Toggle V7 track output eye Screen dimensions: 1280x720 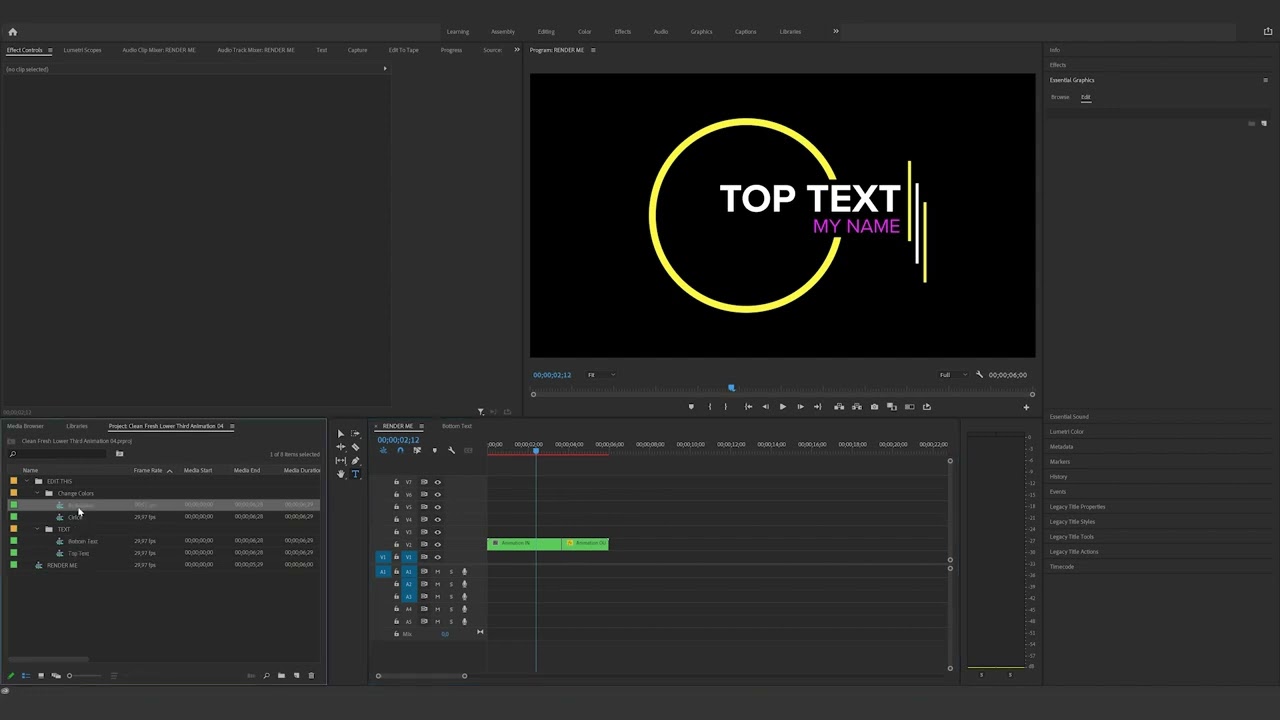coord(437,482)
